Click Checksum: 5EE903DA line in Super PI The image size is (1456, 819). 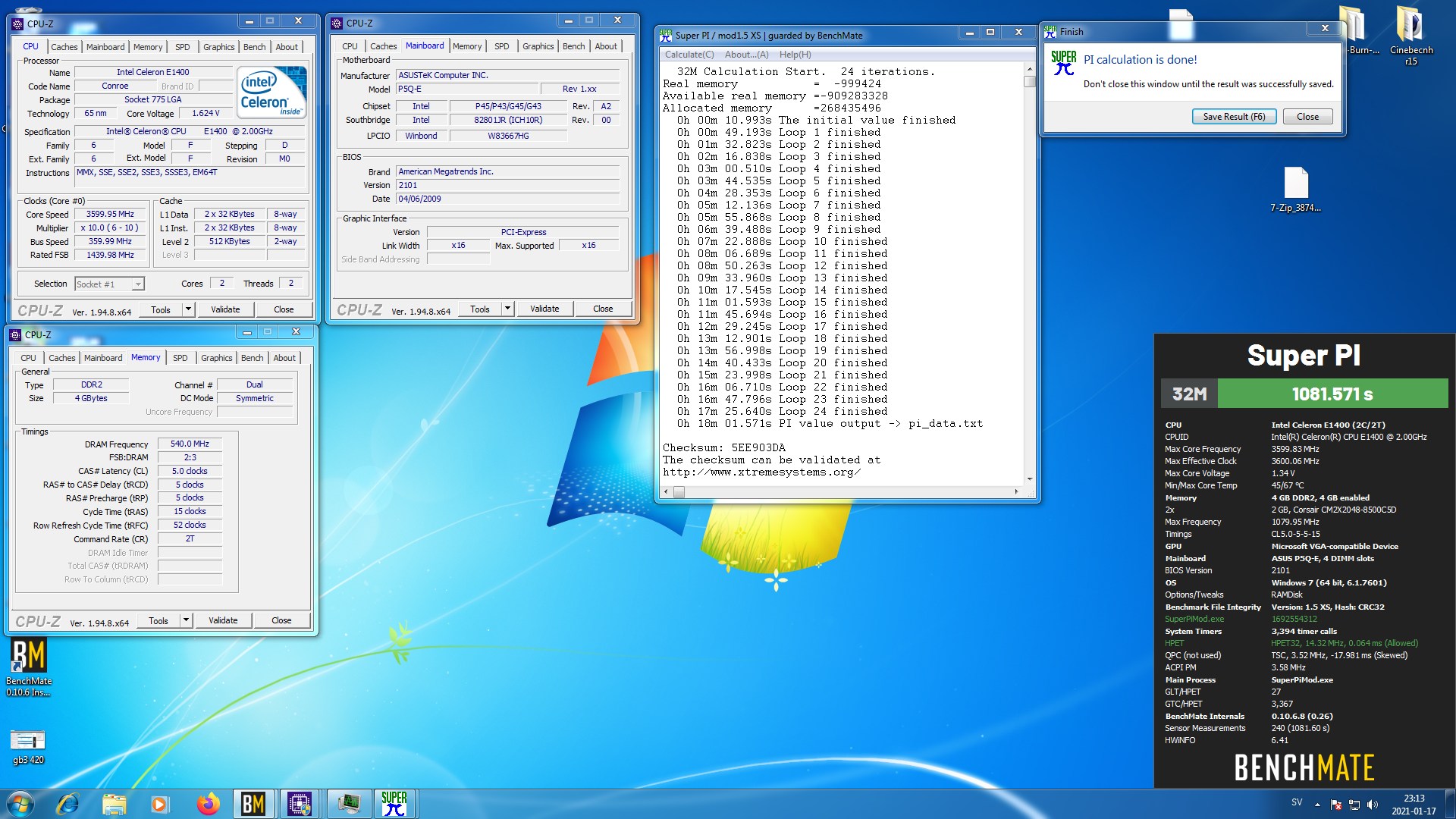coord(724,447)
